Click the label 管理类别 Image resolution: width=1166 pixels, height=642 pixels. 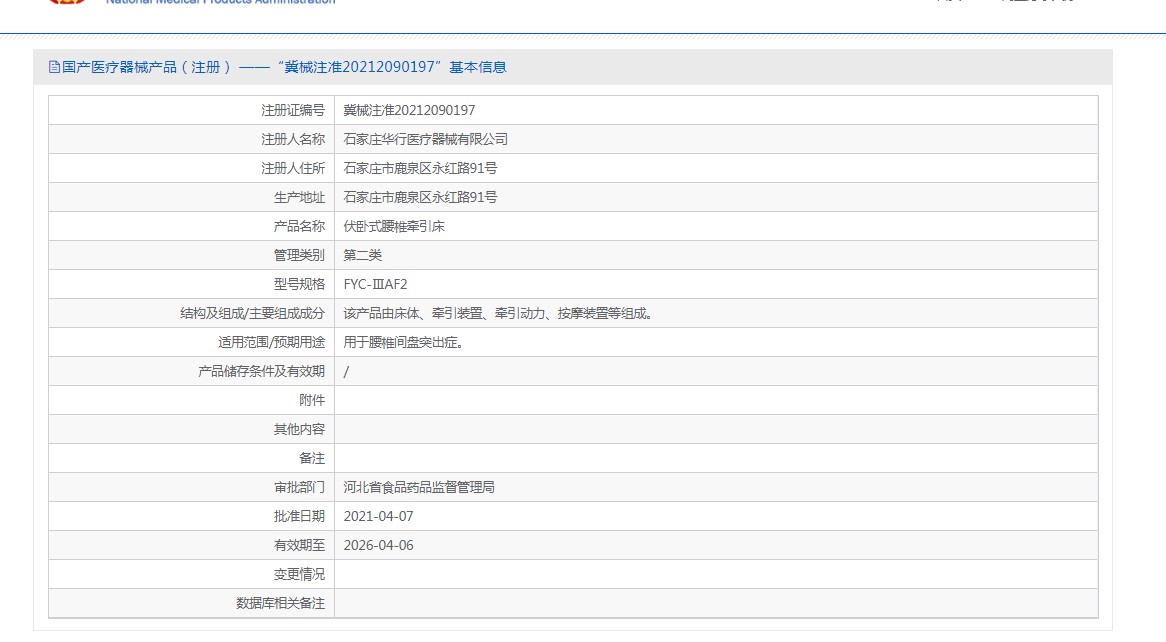click(x=300, y=255)
